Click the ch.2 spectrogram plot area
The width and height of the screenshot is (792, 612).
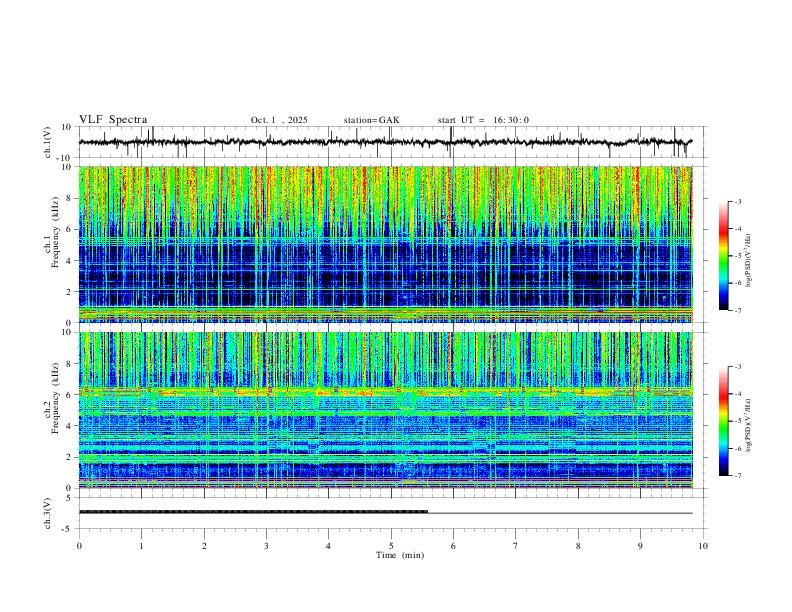pyautogui.click(x=385, y=410)
